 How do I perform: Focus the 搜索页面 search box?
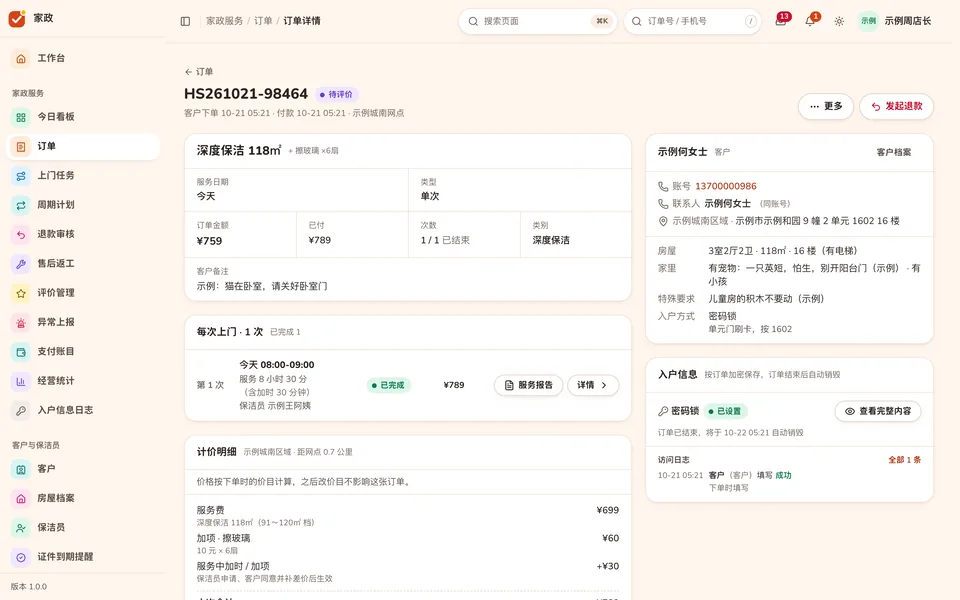pos(538,21)
